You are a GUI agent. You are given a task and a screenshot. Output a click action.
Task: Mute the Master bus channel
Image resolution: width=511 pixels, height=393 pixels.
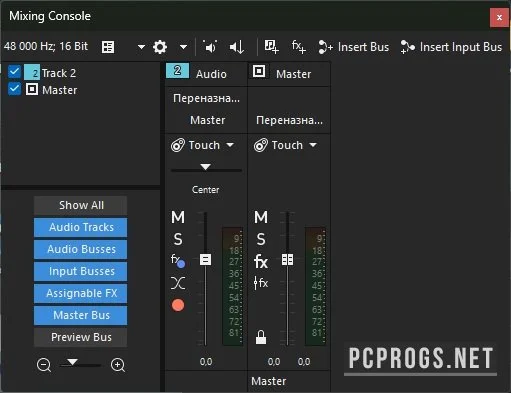pos(261,217)
